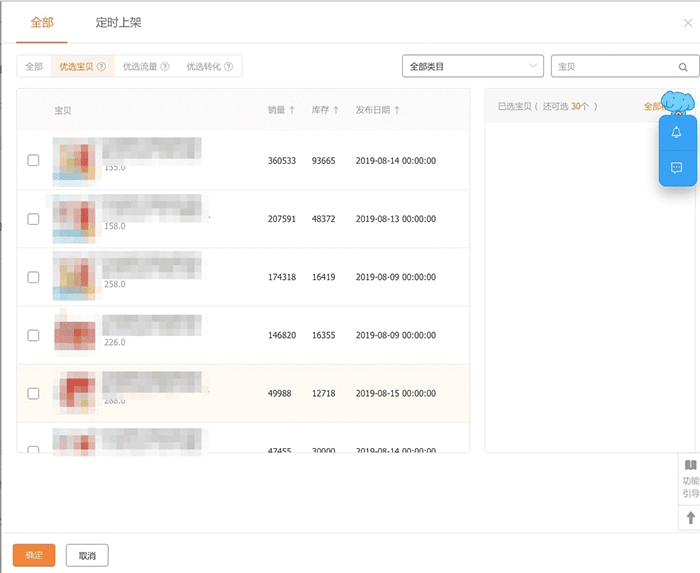Tick the checkbox for item priced 158.0
The image size is (700, 573).
click(33, 218)
